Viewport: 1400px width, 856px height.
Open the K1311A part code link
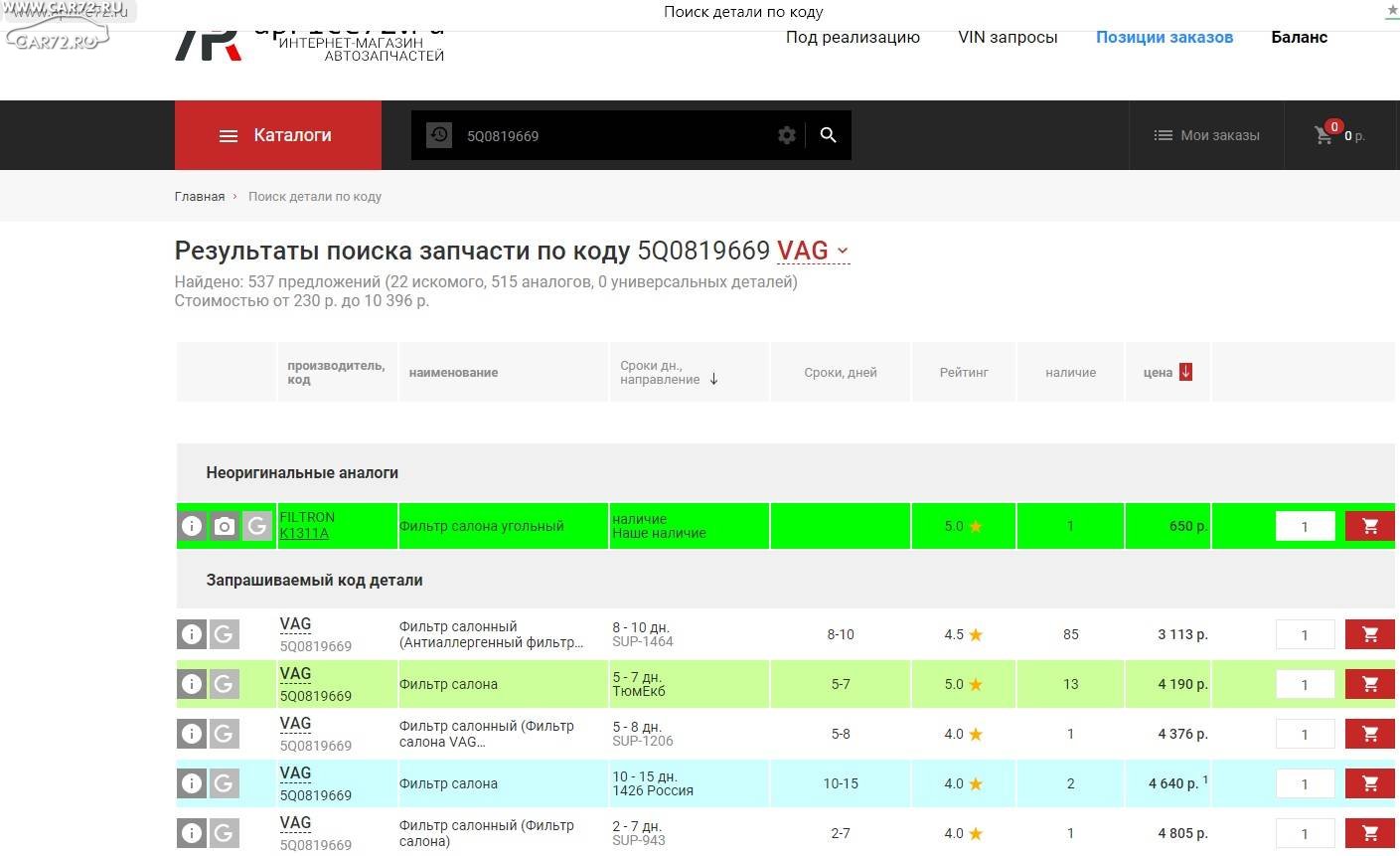pos(304,533)
